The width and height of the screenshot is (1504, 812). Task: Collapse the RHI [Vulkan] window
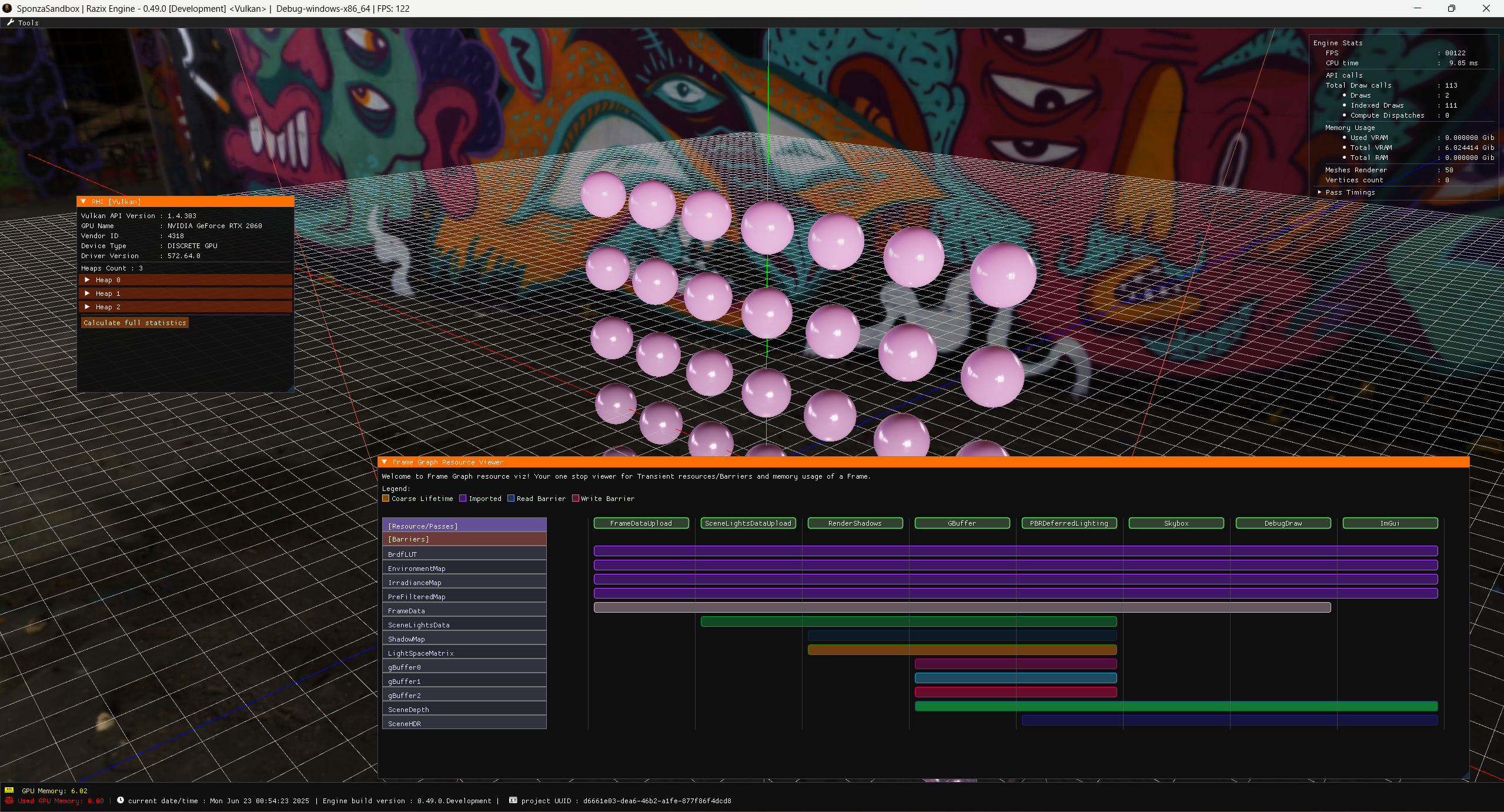coord(83,202)
